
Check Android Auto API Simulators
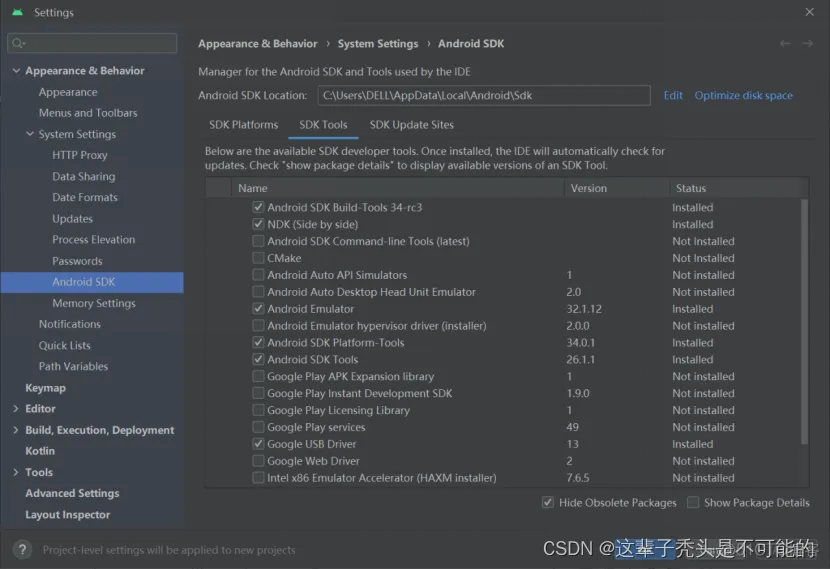pyautogui.click(x=258, y=275)
